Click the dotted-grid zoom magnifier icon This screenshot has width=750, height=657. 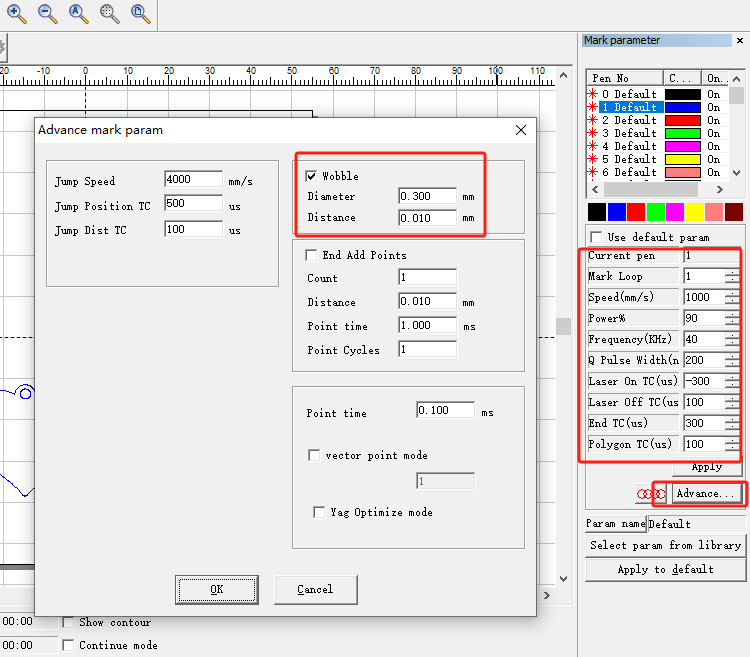point(109,13)
